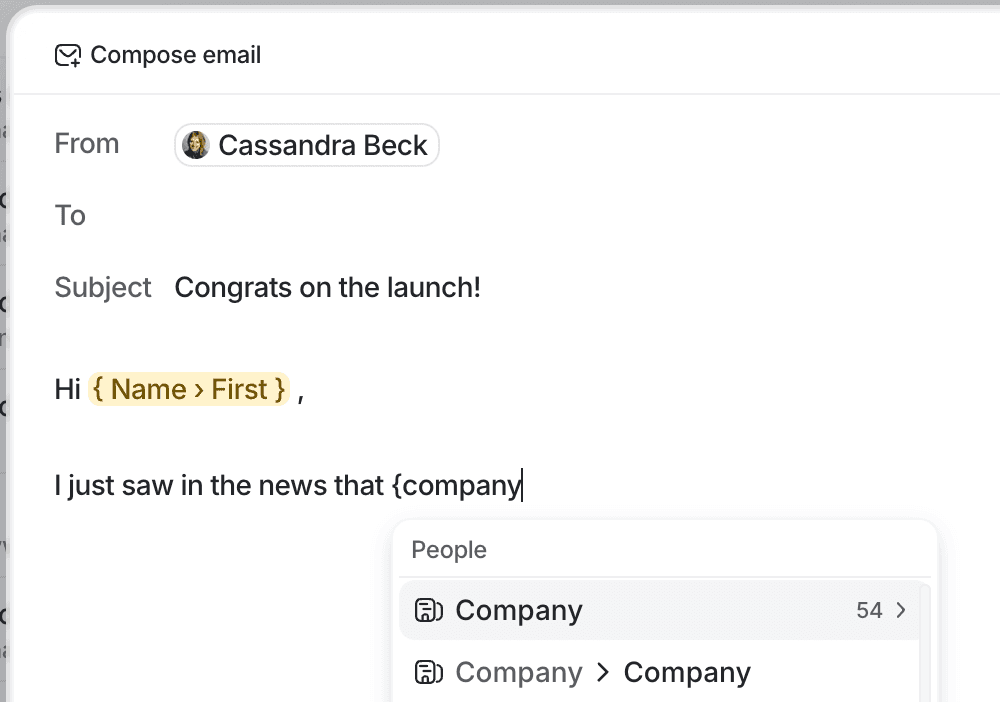
Task: Click the subject field reading Congrats on the launch!
Action: click(328, 288)
